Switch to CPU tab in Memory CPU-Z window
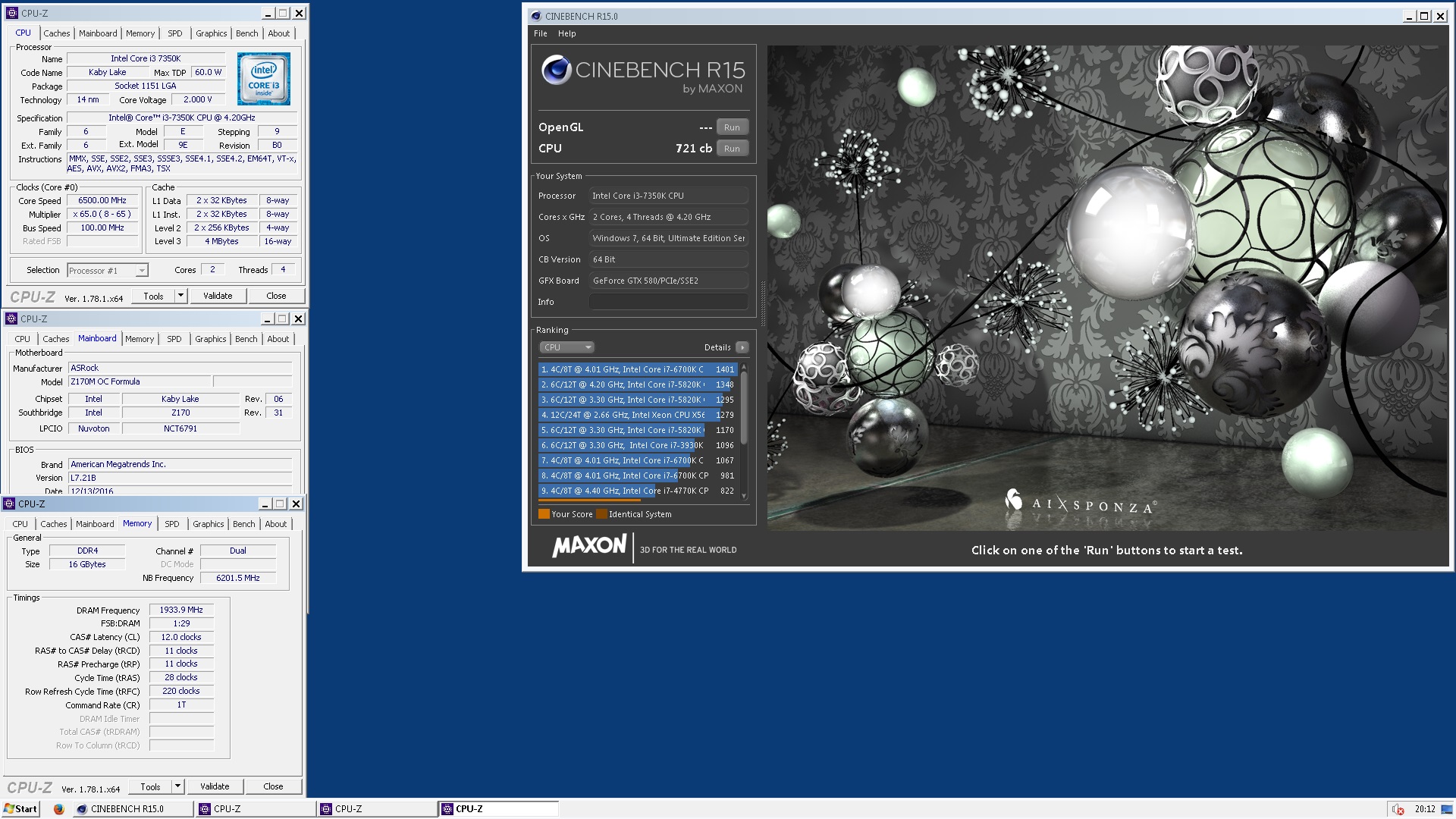 coord(20,524)
